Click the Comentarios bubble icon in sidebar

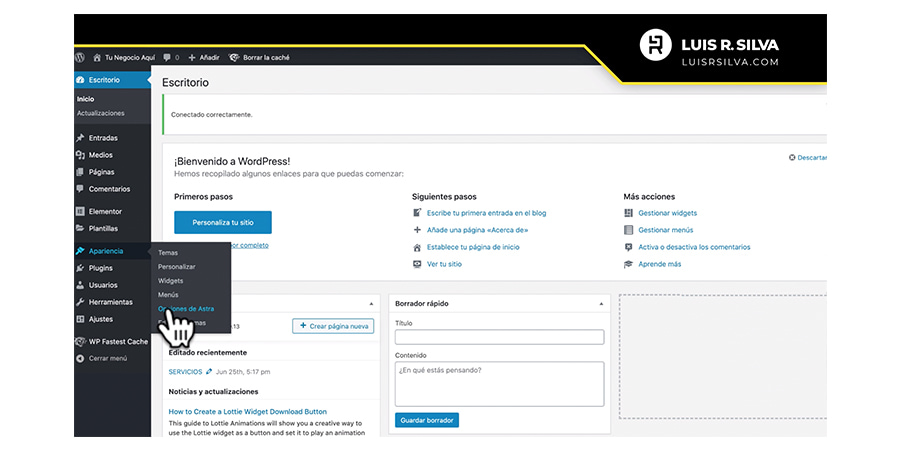click(80, 189)
